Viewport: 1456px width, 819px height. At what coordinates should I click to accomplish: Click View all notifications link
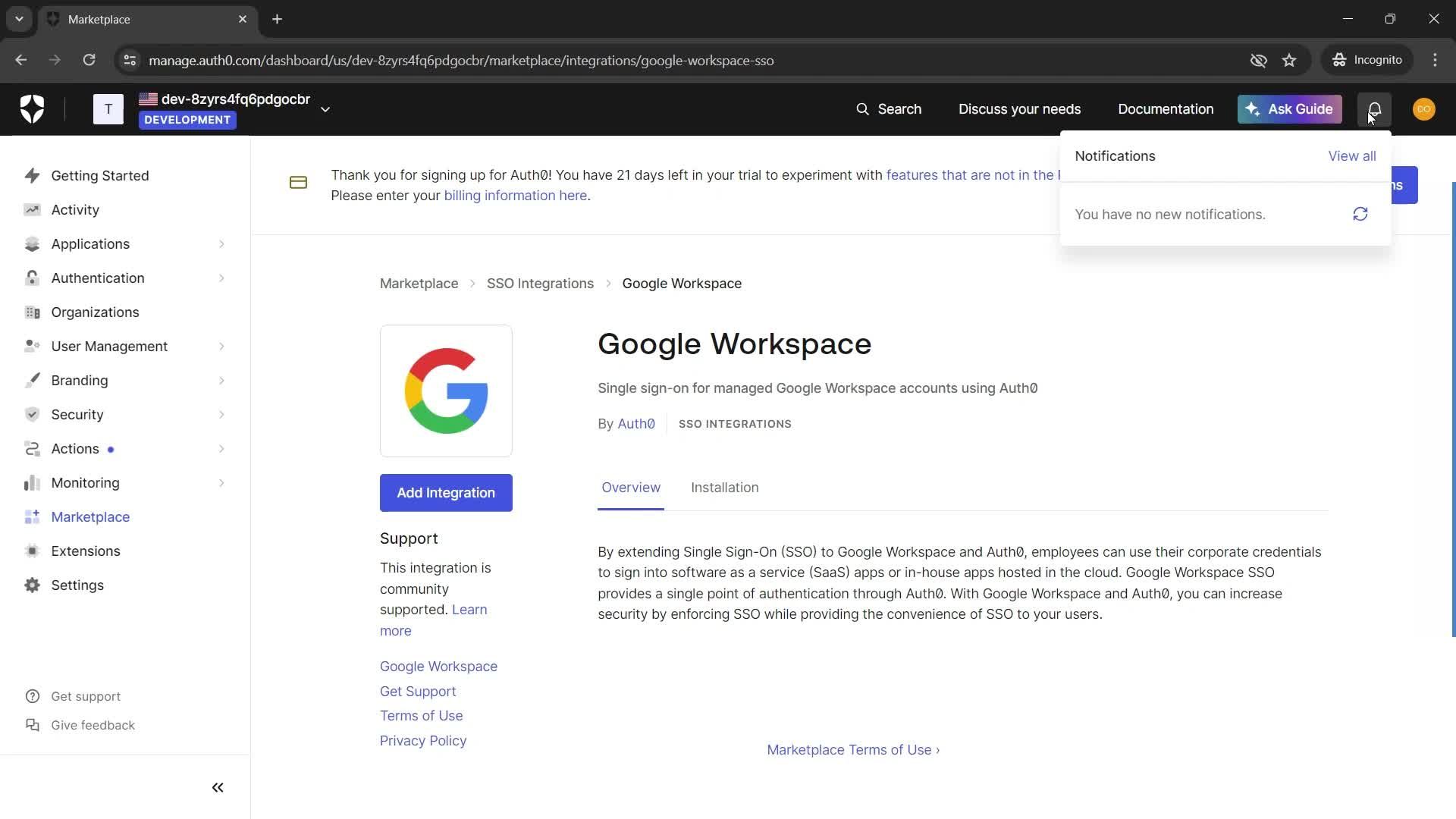pyautogui.click(x=1351, y=156)
